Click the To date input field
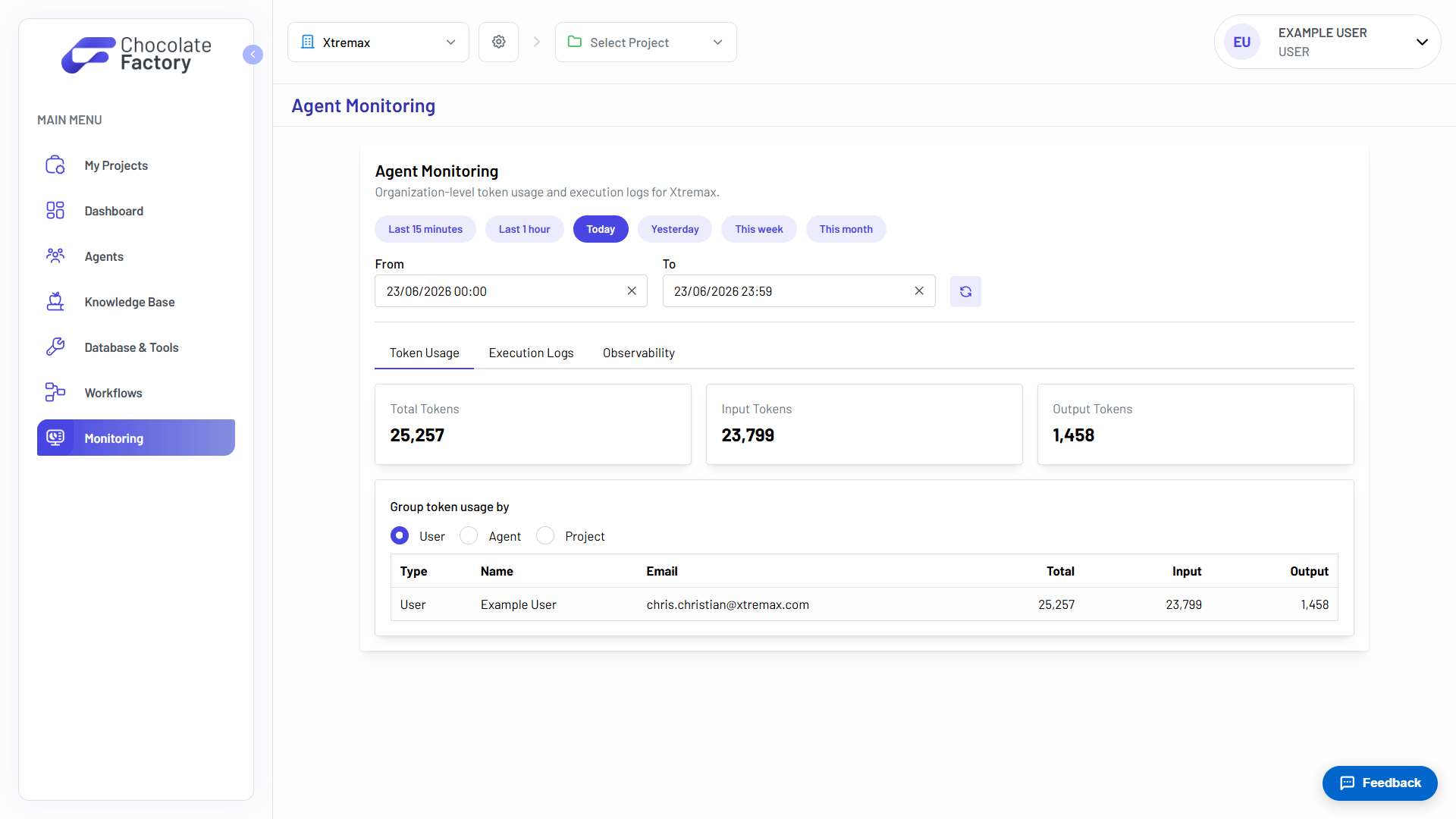The image size is (1456, 819). 799,291
